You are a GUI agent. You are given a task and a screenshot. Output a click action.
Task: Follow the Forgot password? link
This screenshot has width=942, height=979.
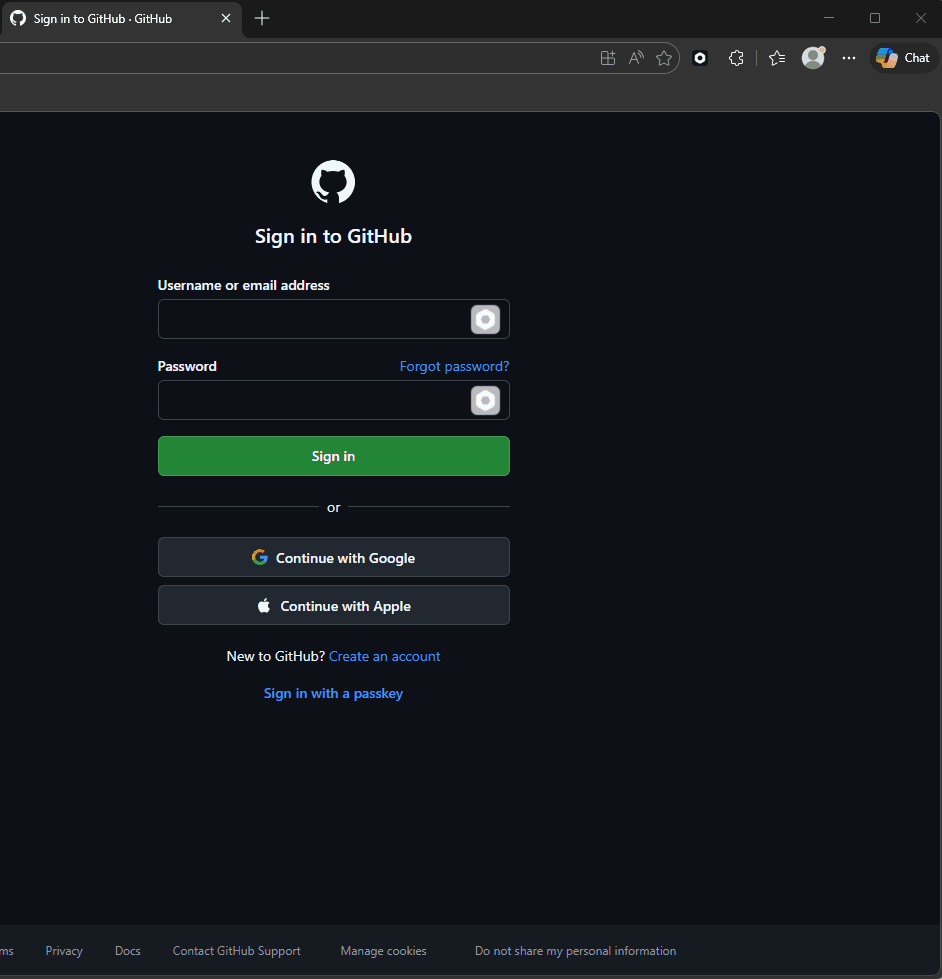tap(454, 367)
